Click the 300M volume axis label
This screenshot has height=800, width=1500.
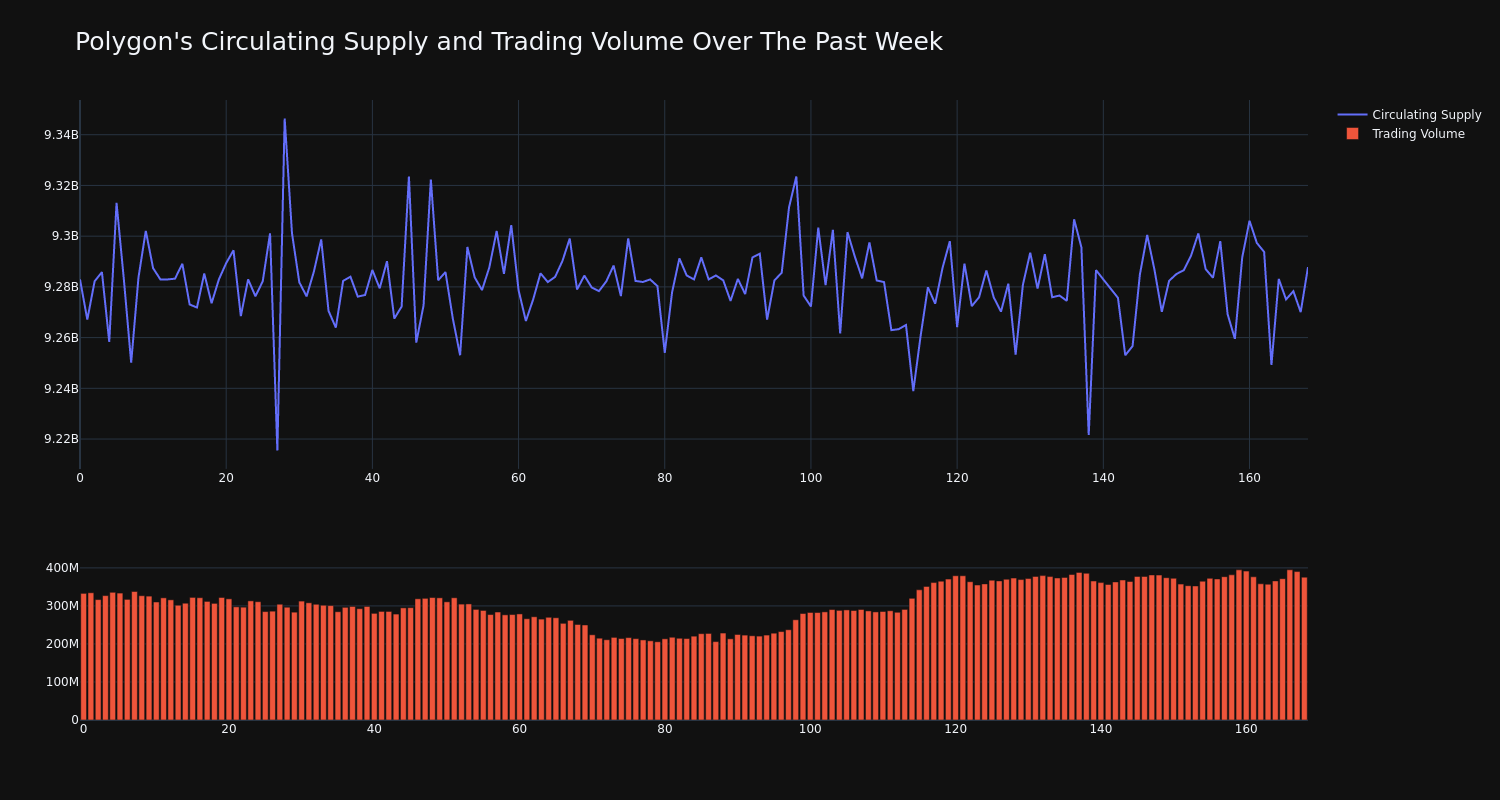[61, 606]
